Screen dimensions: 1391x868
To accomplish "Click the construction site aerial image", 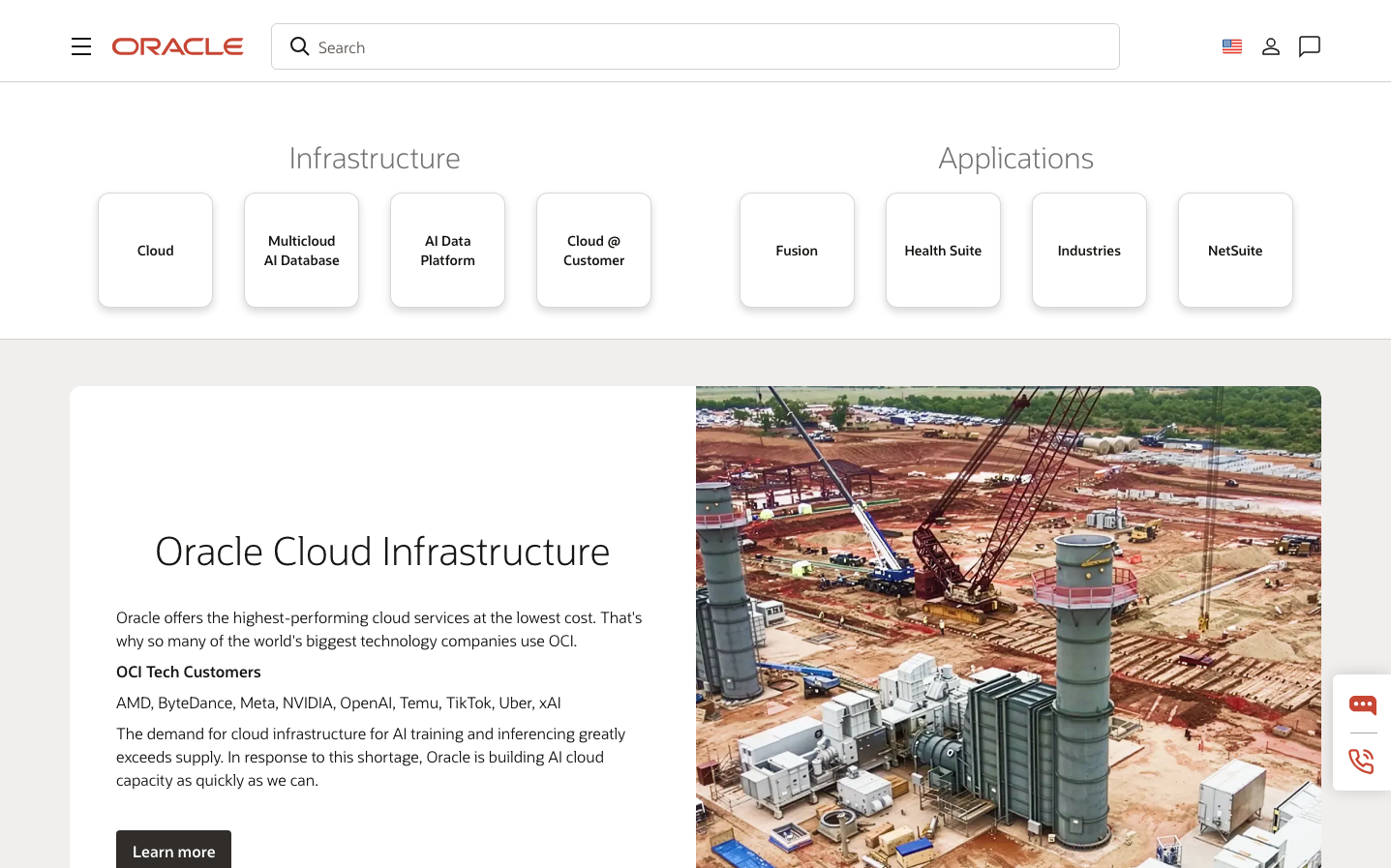I will (1008, 627).
